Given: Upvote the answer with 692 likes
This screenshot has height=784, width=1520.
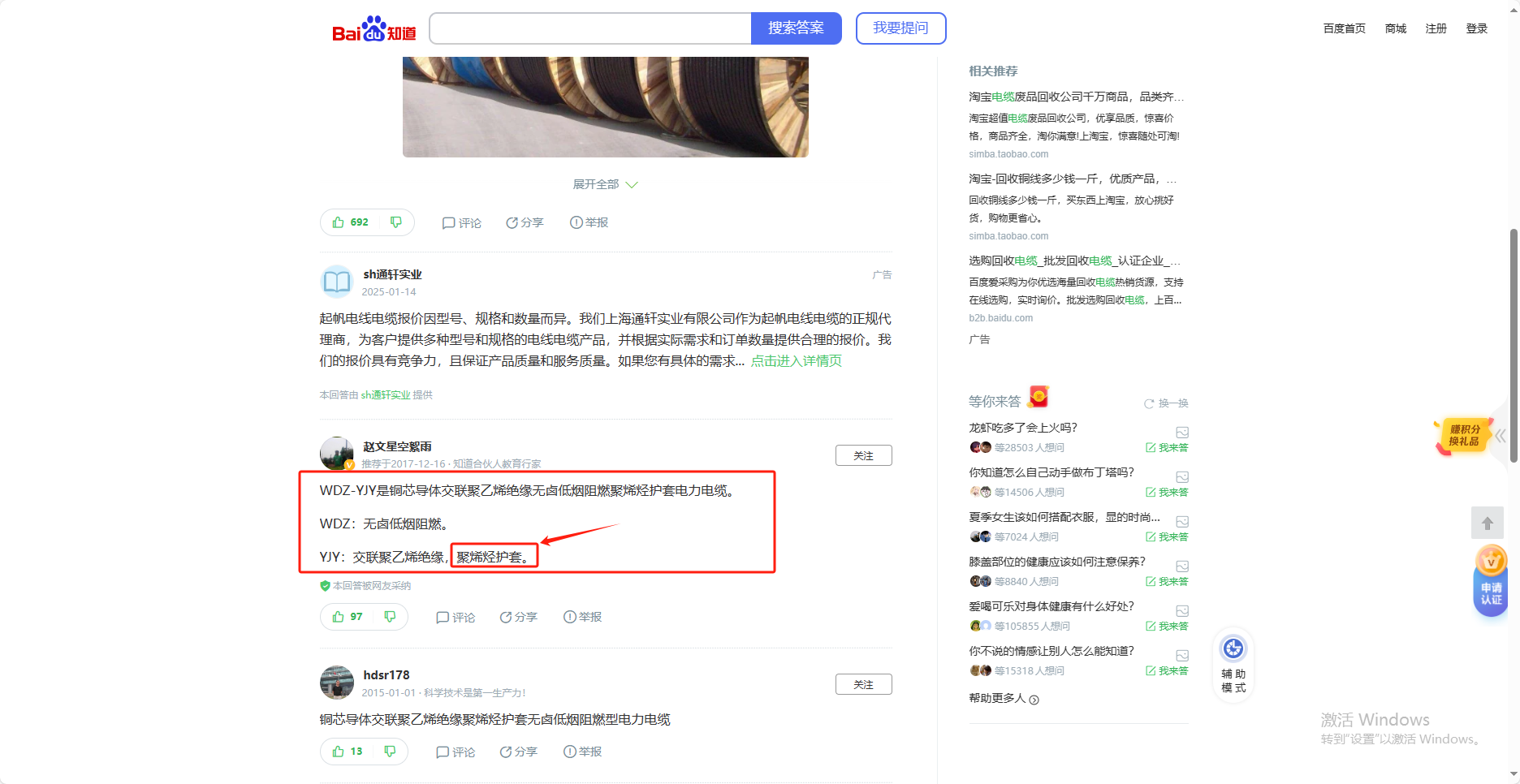Looking at the screenshot, I should point(351,222).
